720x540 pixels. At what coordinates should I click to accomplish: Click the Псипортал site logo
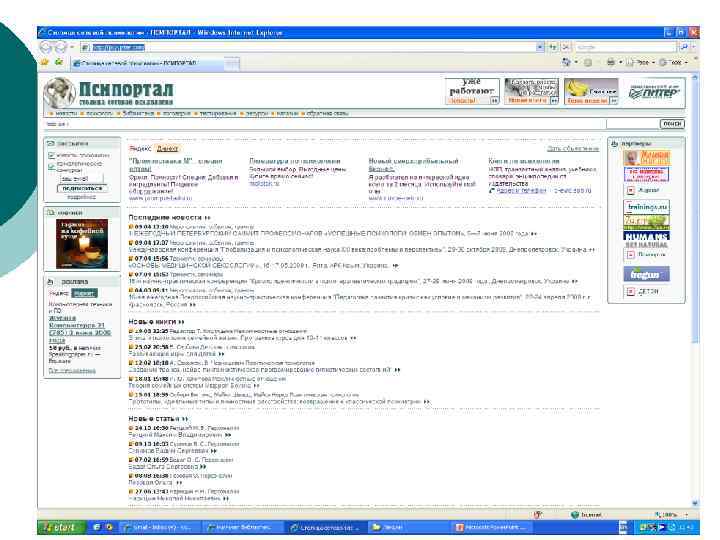click(109, 92)
